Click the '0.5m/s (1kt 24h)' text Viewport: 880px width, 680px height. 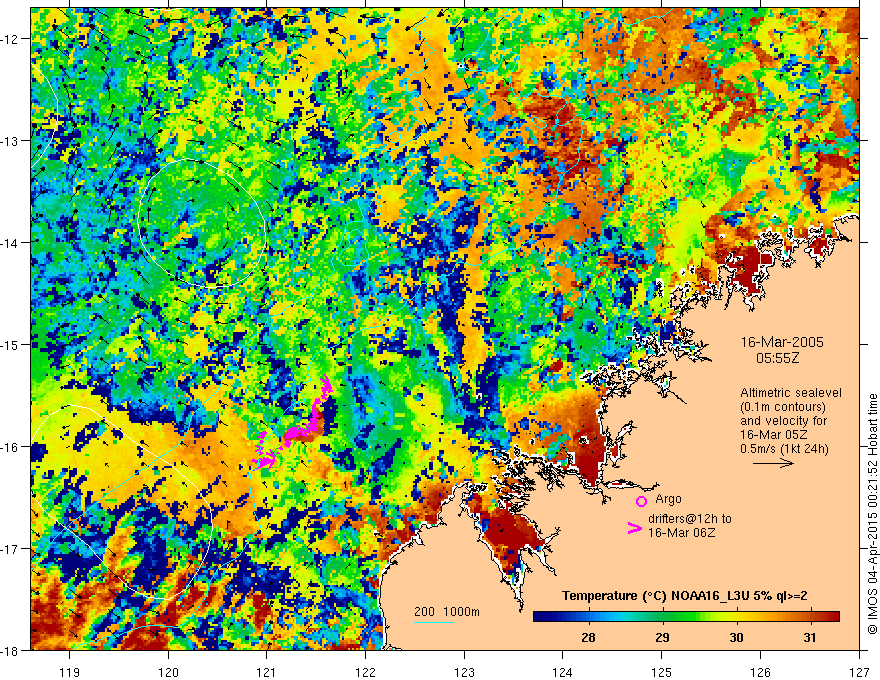[784, 449]
